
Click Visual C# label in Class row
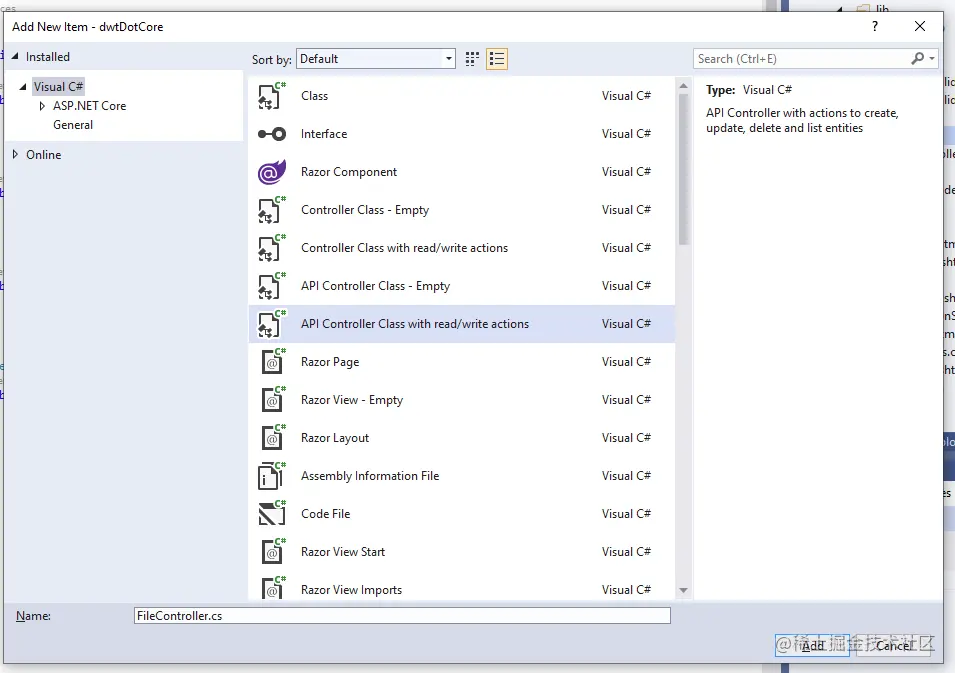[x=626, y=96]
